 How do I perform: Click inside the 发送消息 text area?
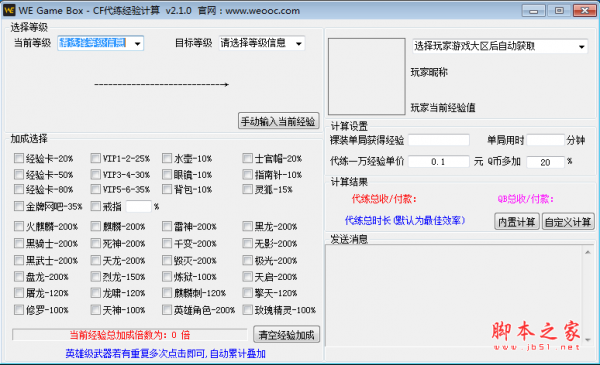coord(455,295)
